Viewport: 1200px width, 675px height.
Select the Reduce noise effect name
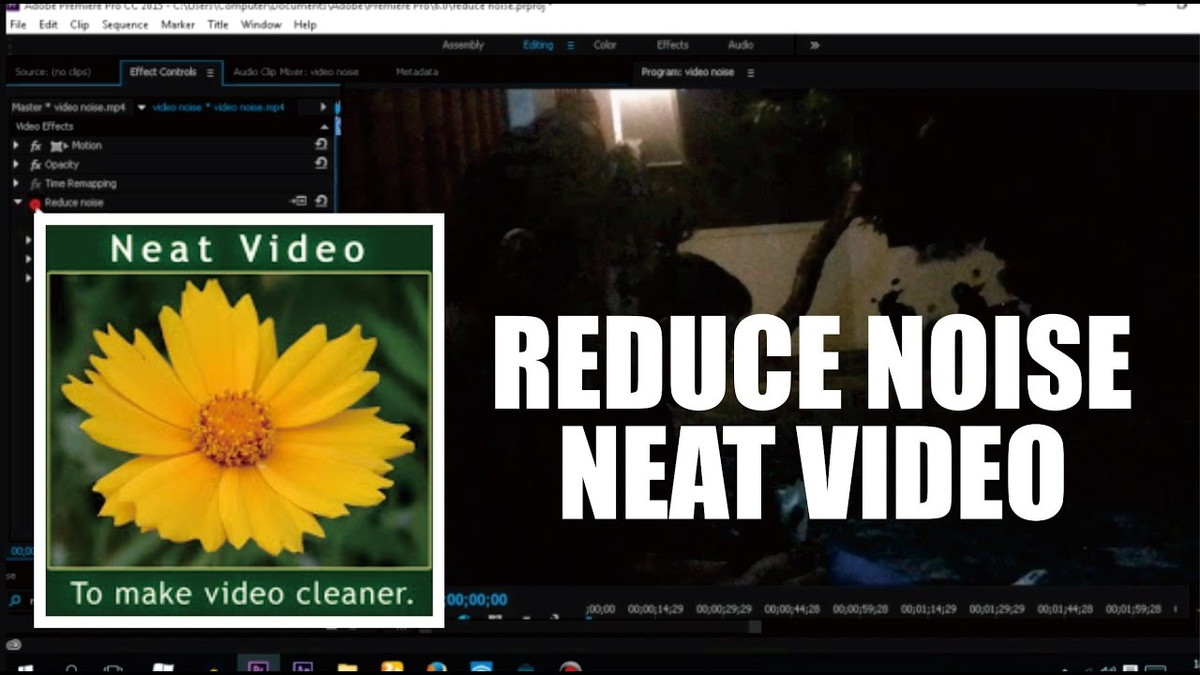pyautogui.click(x=74, y=203)
